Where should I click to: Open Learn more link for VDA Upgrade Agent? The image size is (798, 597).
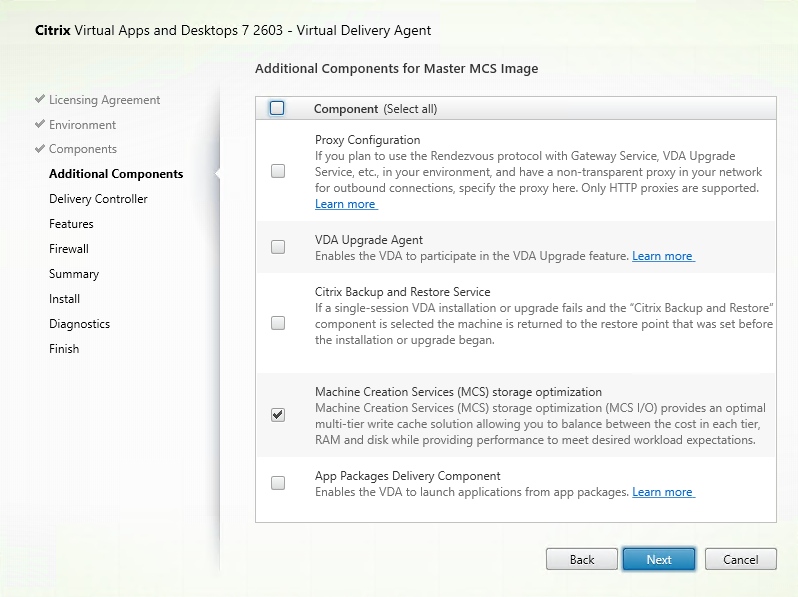663,256
